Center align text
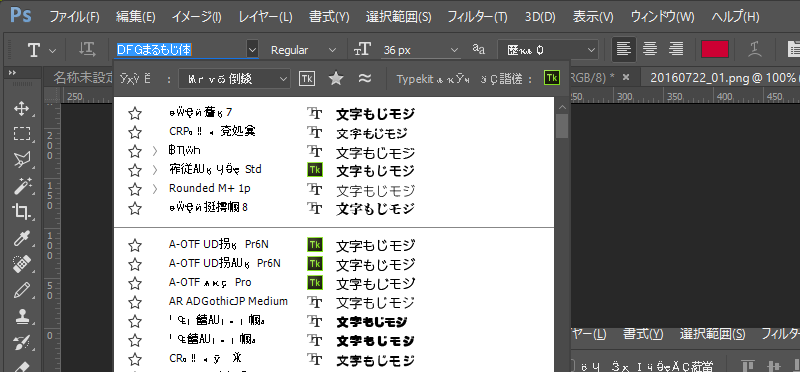Screen dimensions: 800x372 (649, 49)
